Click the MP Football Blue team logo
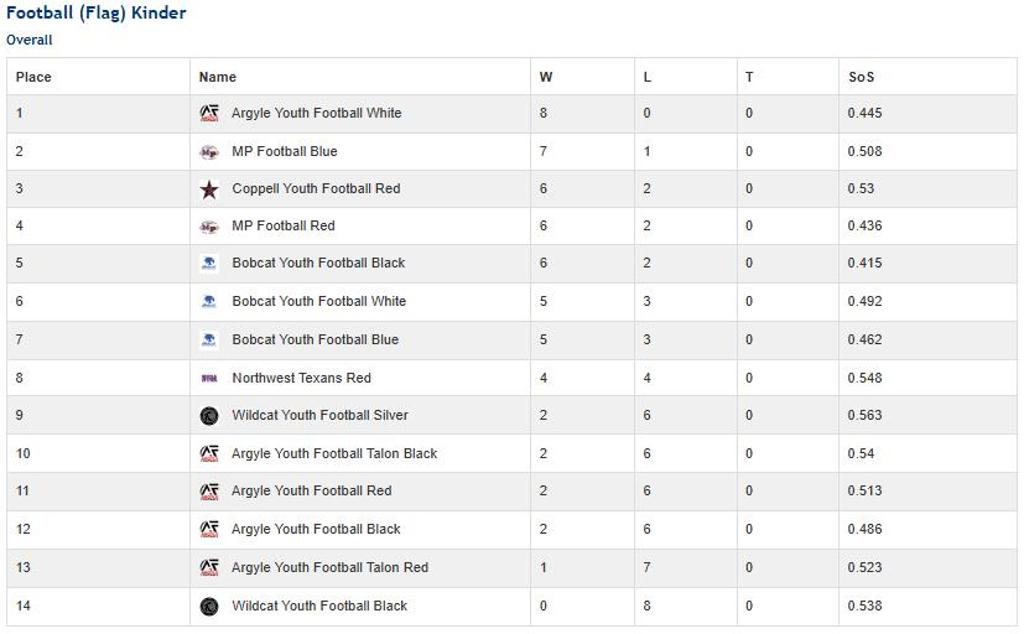The width and height of the screenshot is (1024, 634). 209,152
